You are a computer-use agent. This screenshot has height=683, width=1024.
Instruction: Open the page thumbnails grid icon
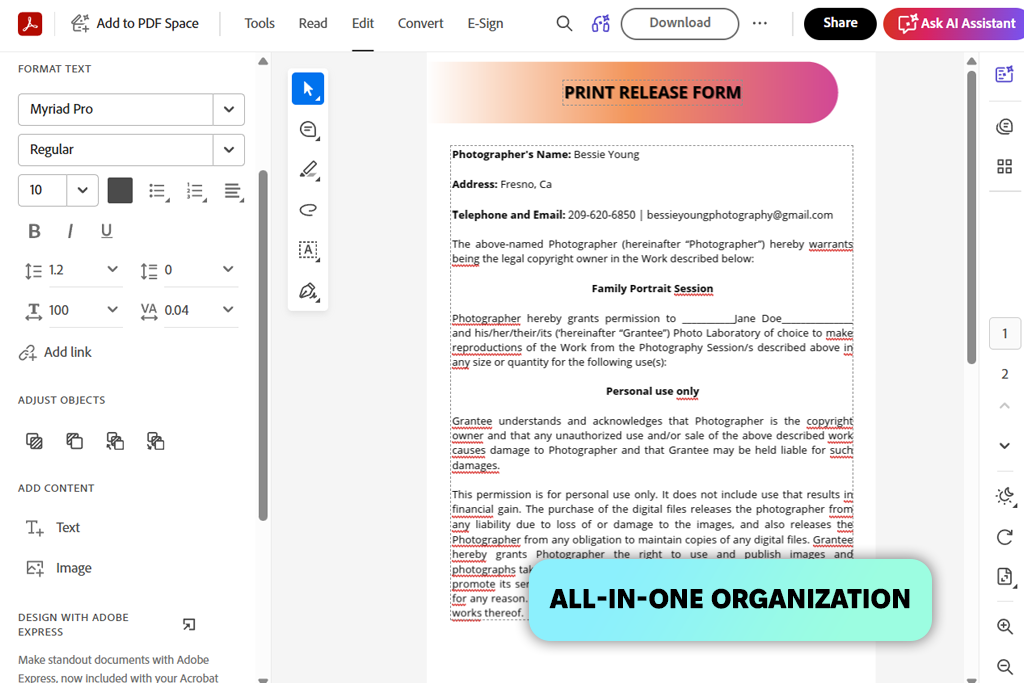tap(1004, 167)
